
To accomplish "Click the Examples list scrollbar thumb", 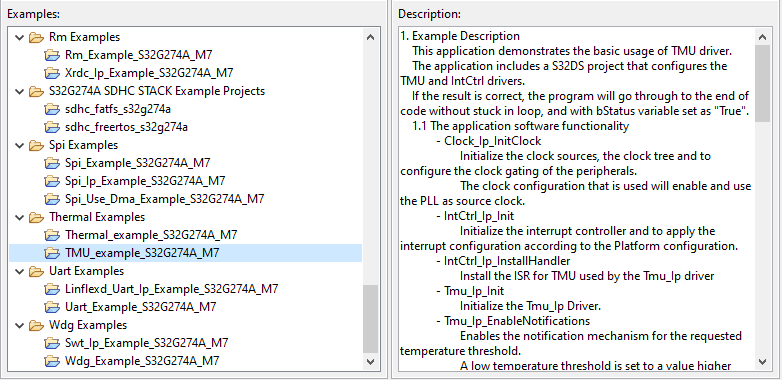I will [x=371, y=319].
